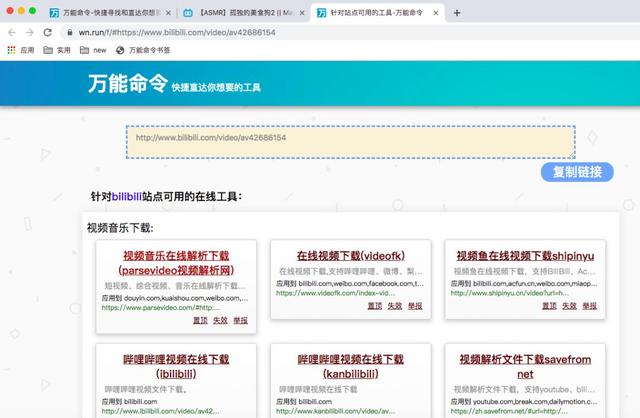Go back with the browser back arrow
This screenshot has width=640, height=418.
12,32
